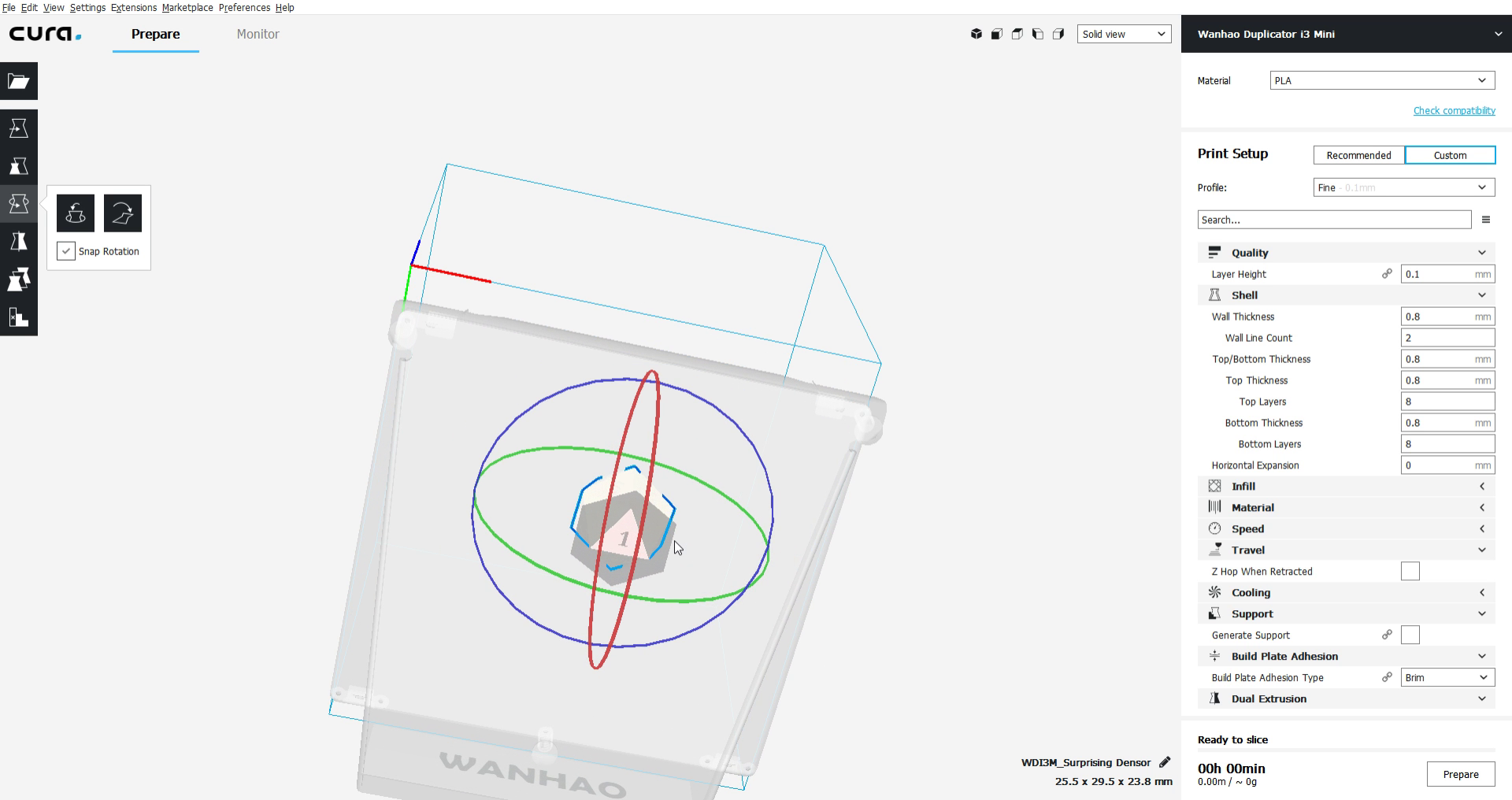Open the Material PLA dropdown
The height and width of the screenshot is (800, 1512).
(1382, 80)
